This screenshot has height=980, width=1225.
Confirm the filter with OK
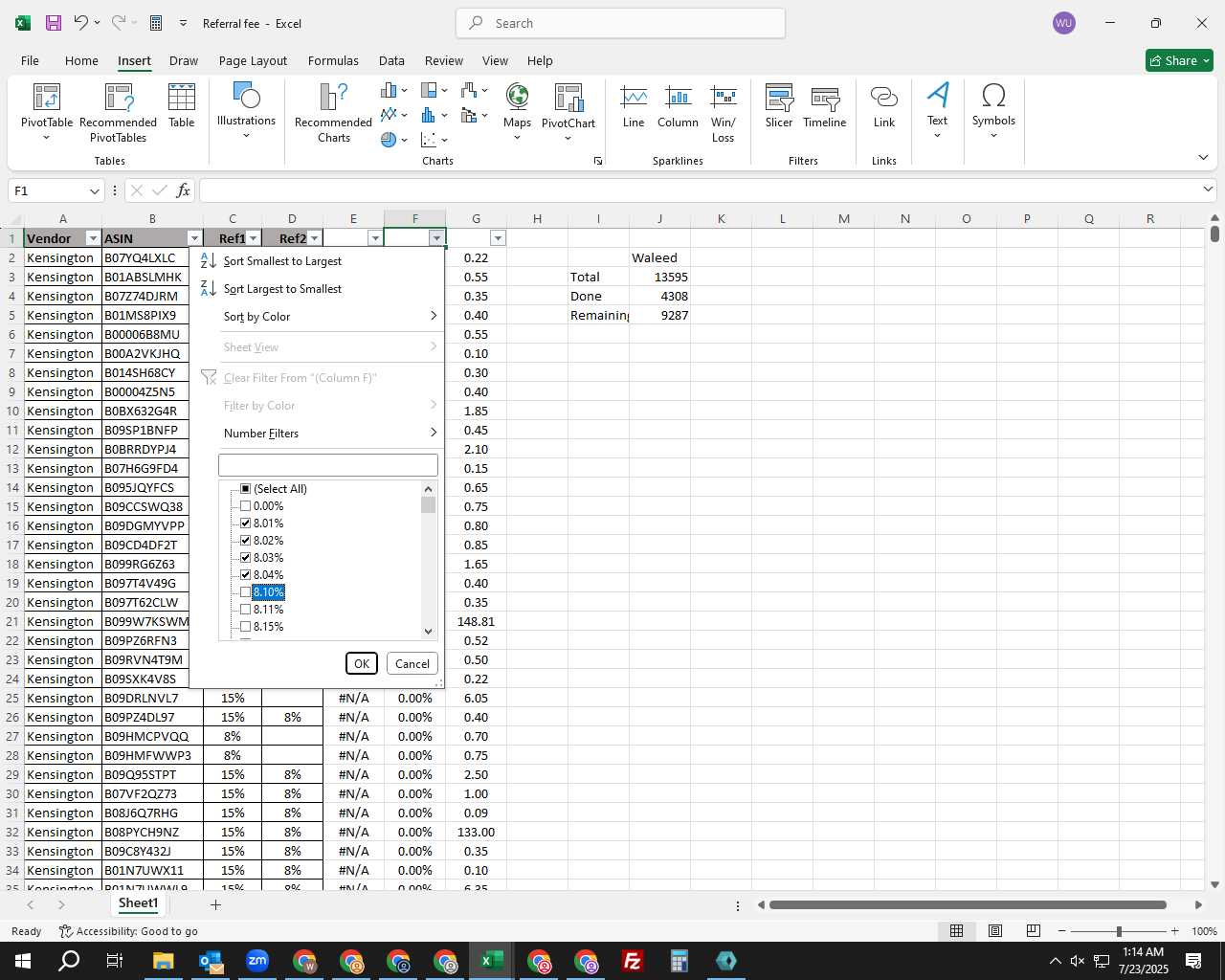point(361,663)
